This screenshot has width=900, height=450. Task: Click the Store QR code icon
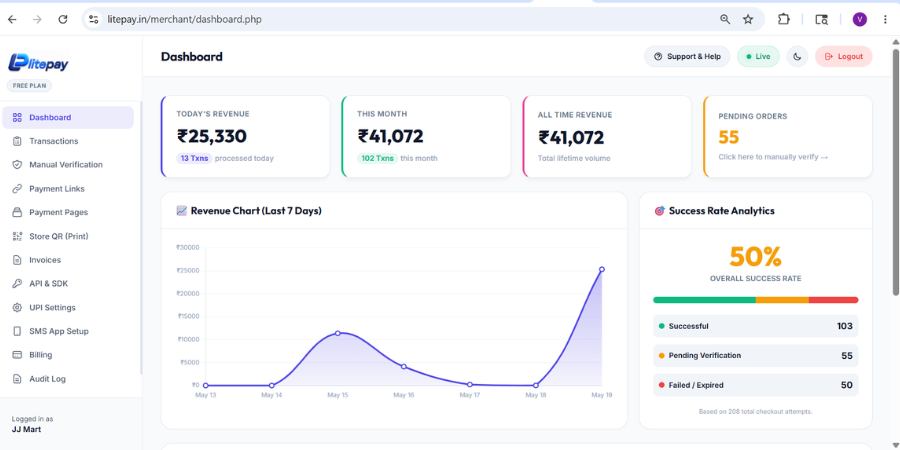[x=17, y=236]
